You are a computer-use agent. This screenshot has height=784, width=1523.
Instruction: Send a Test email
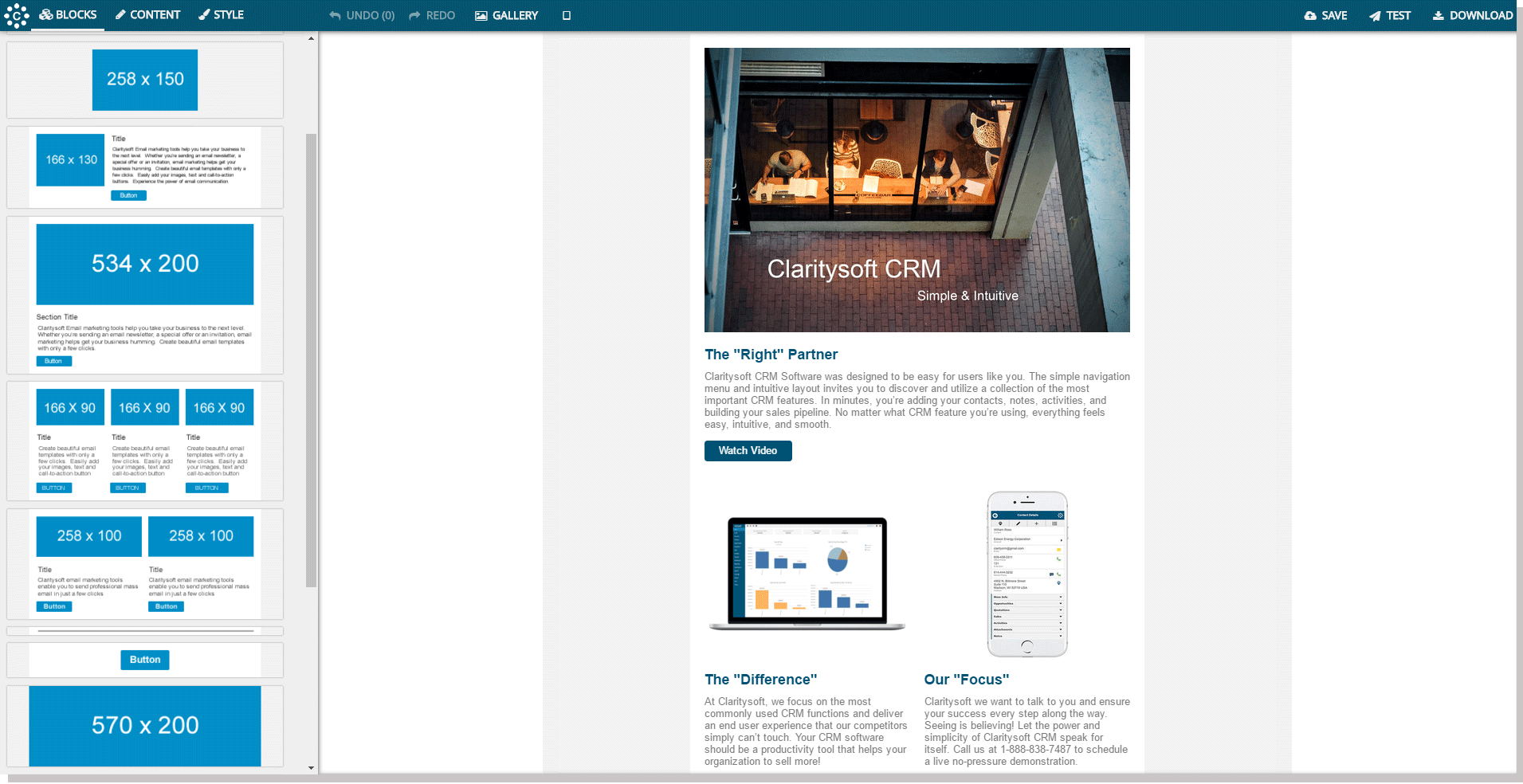coord(1390,16)
